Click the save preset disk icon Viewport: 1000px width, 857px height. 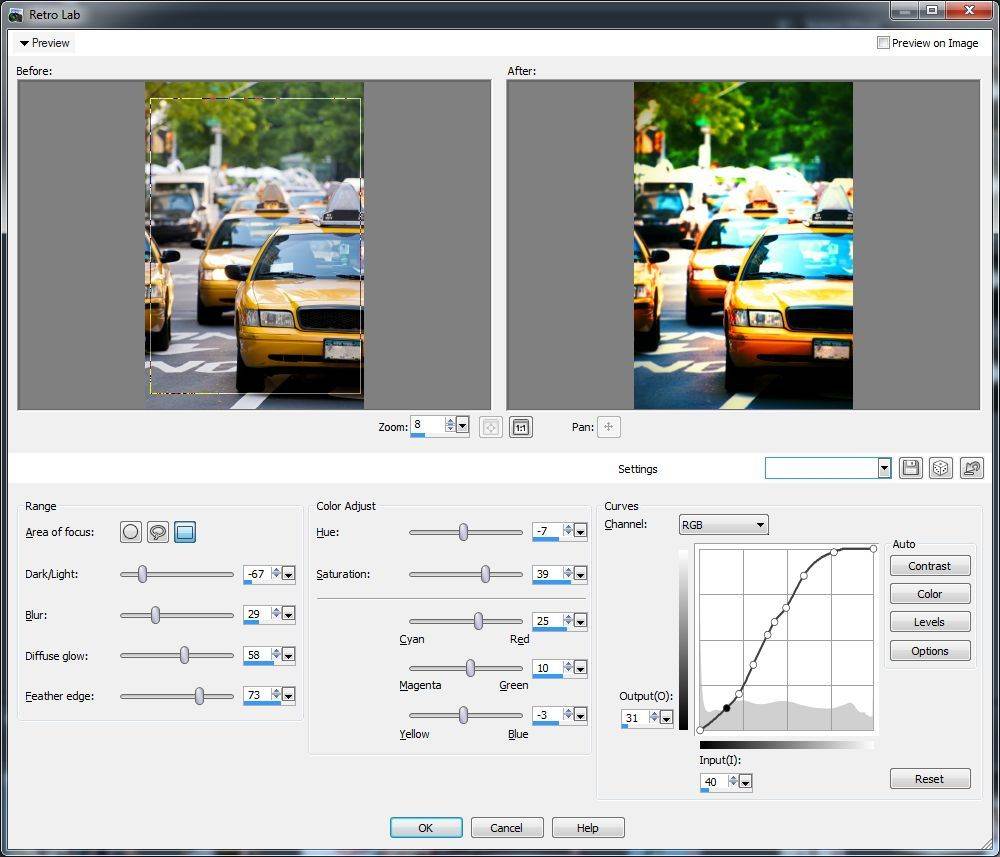pyautogui.click(x=910, y=468)
